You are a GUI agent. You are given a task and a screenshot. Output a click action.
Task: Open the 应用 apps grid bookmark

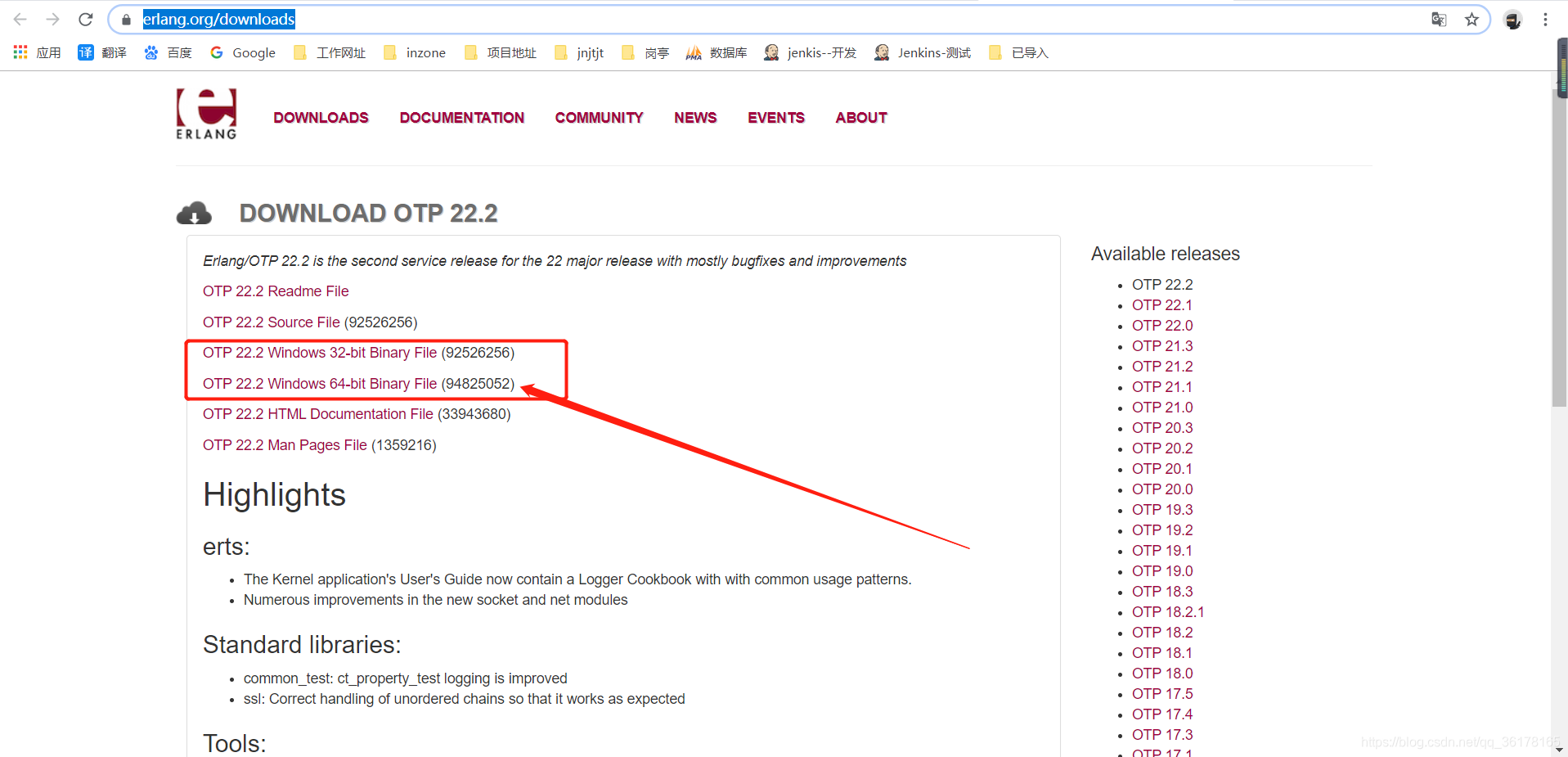click(38, 52)
